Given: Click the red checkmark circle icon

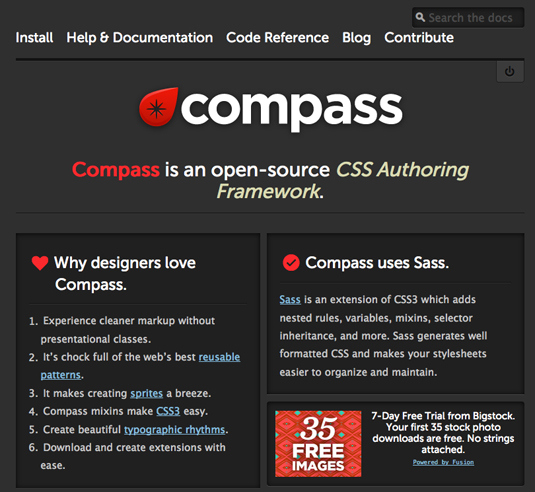Looking at the screenshot, I should click(x=291, y=263).
